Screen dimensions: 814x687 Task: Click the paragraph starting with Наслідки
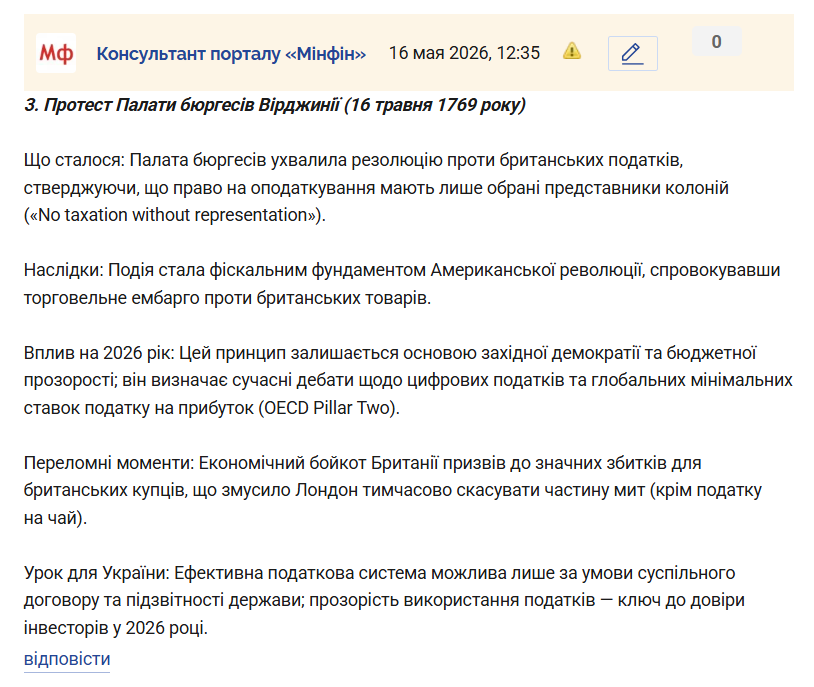(402, 284)
